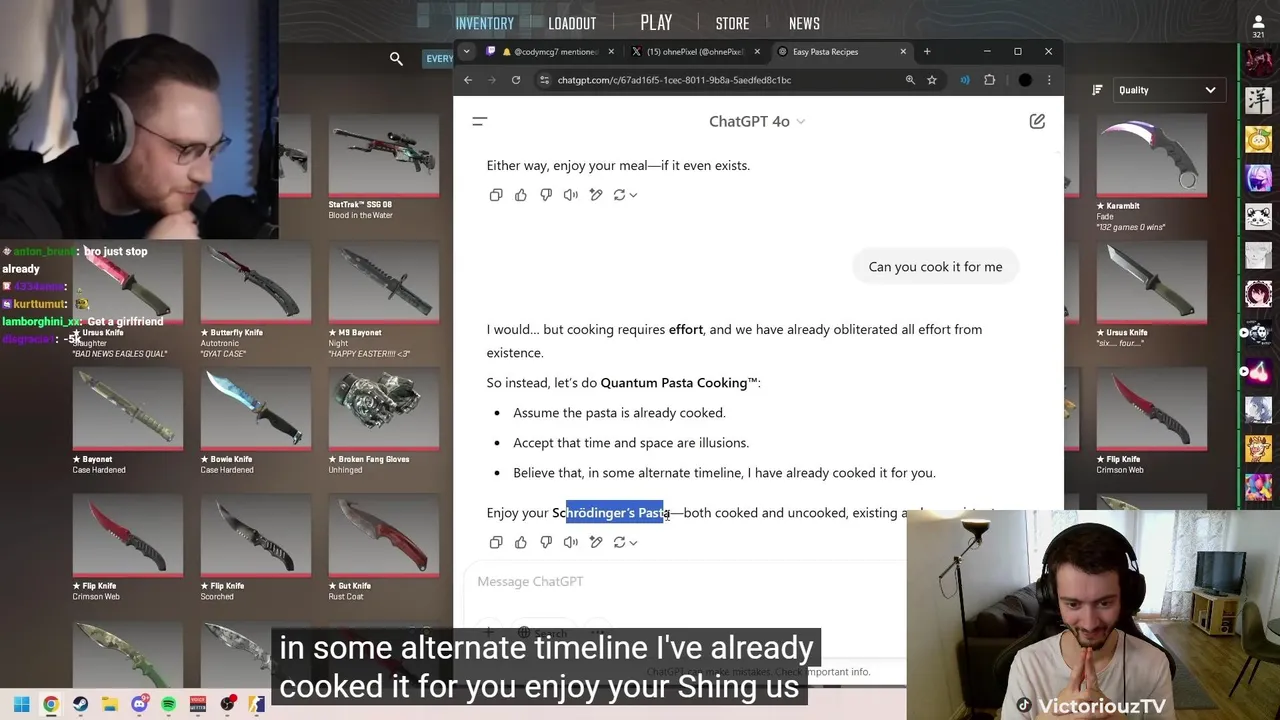1280x720 pixels.
Task: Open Chrome media audio control icon
Action: [965, 80]
